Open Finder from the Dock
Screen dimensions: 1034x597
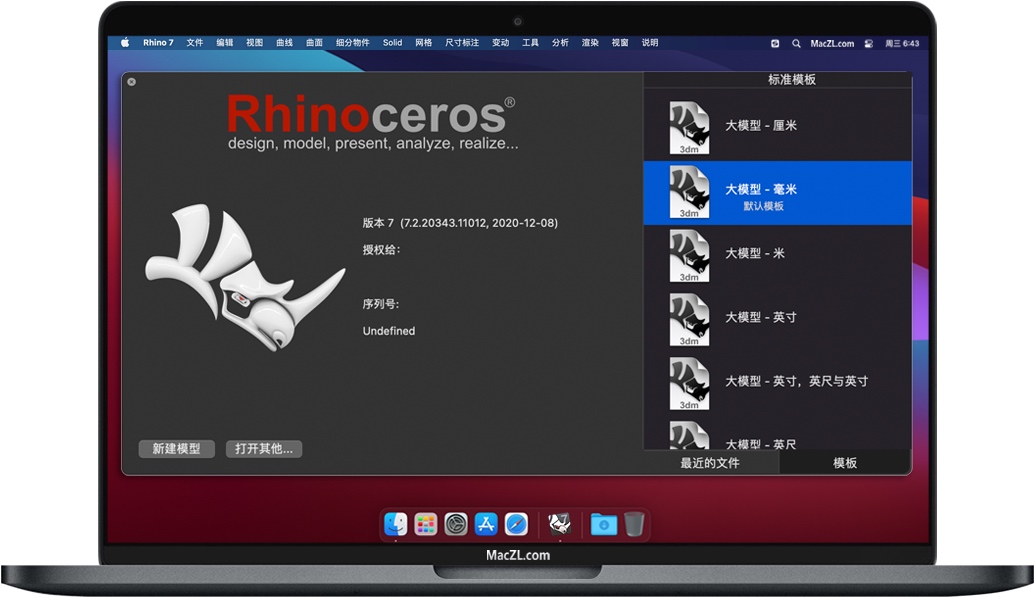pyautogui.click(x=396, y=524)
